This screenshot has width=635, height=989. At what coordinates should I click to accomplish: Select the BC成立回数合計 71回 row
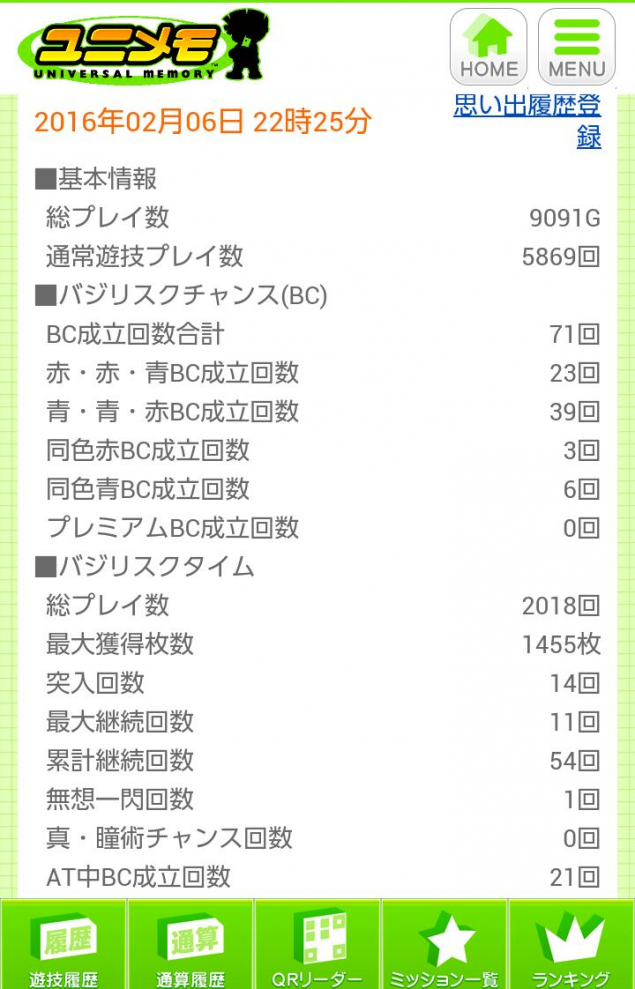point(323,334)
